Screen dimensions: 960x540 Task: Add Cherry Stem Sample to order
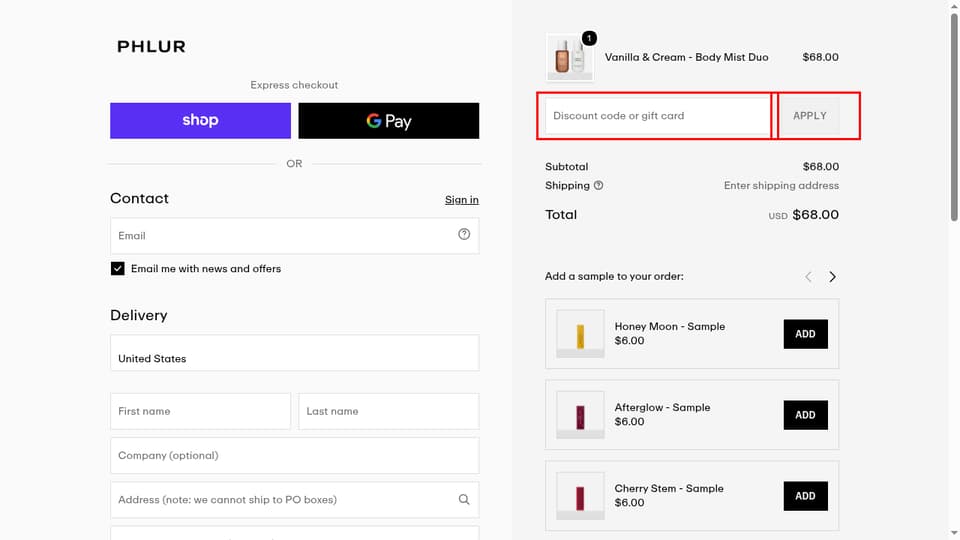pos(805,496)
